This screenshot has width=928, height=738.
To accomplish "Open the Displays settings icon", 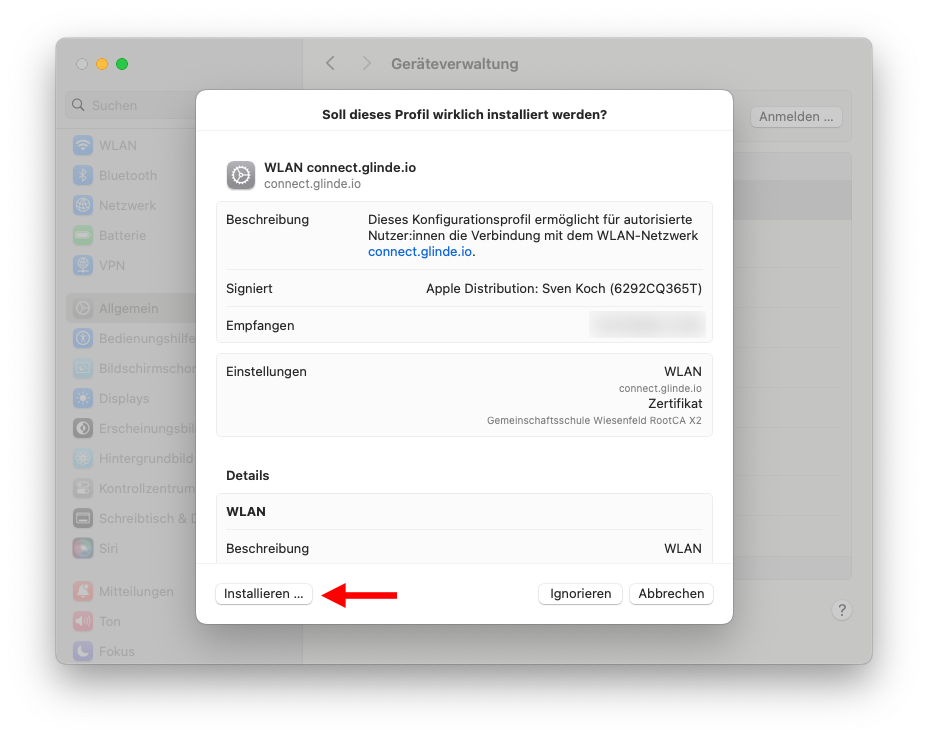I will 83,399.
